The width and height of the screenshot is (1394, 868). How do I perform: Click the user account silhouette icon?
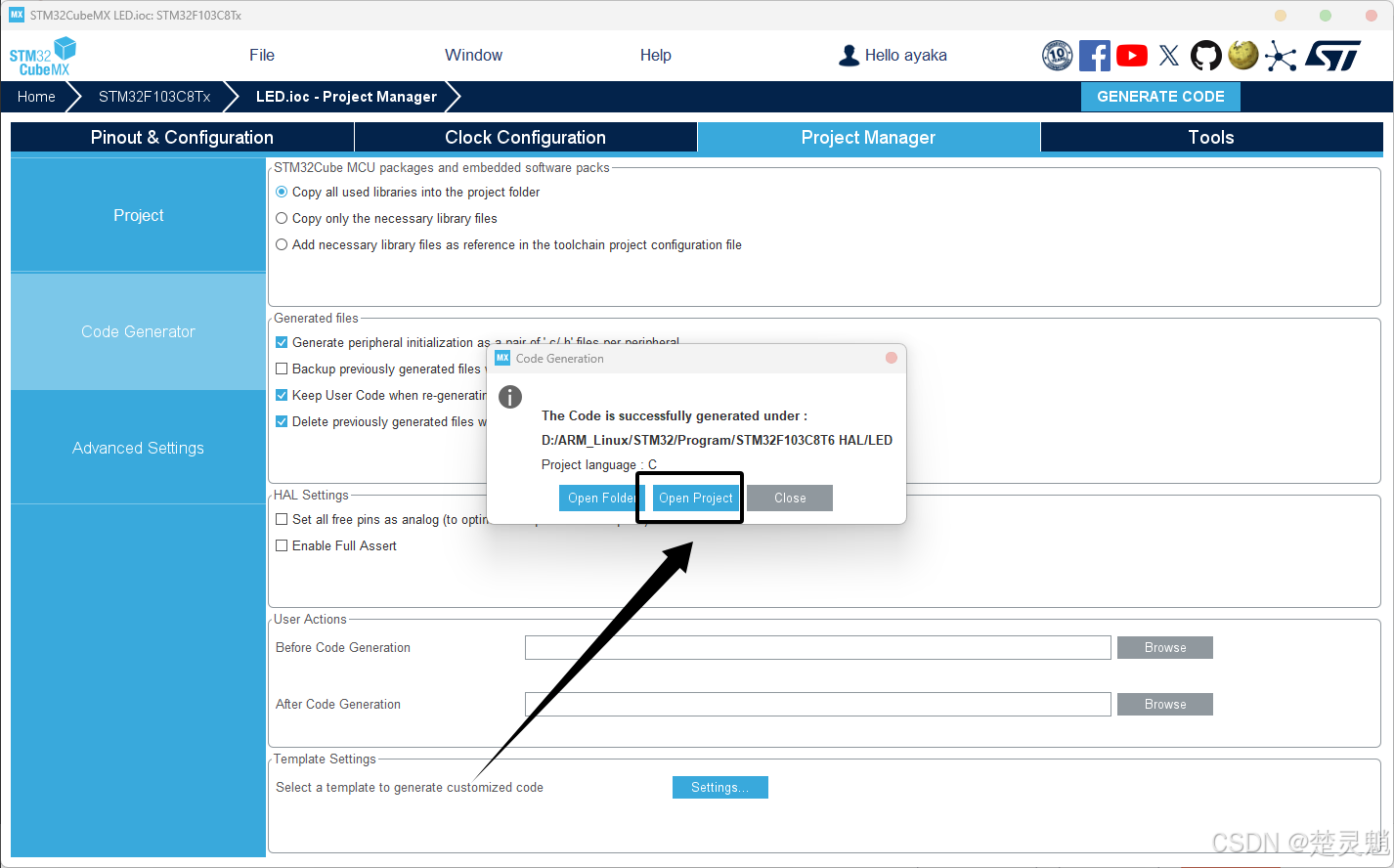click(849, 56)
